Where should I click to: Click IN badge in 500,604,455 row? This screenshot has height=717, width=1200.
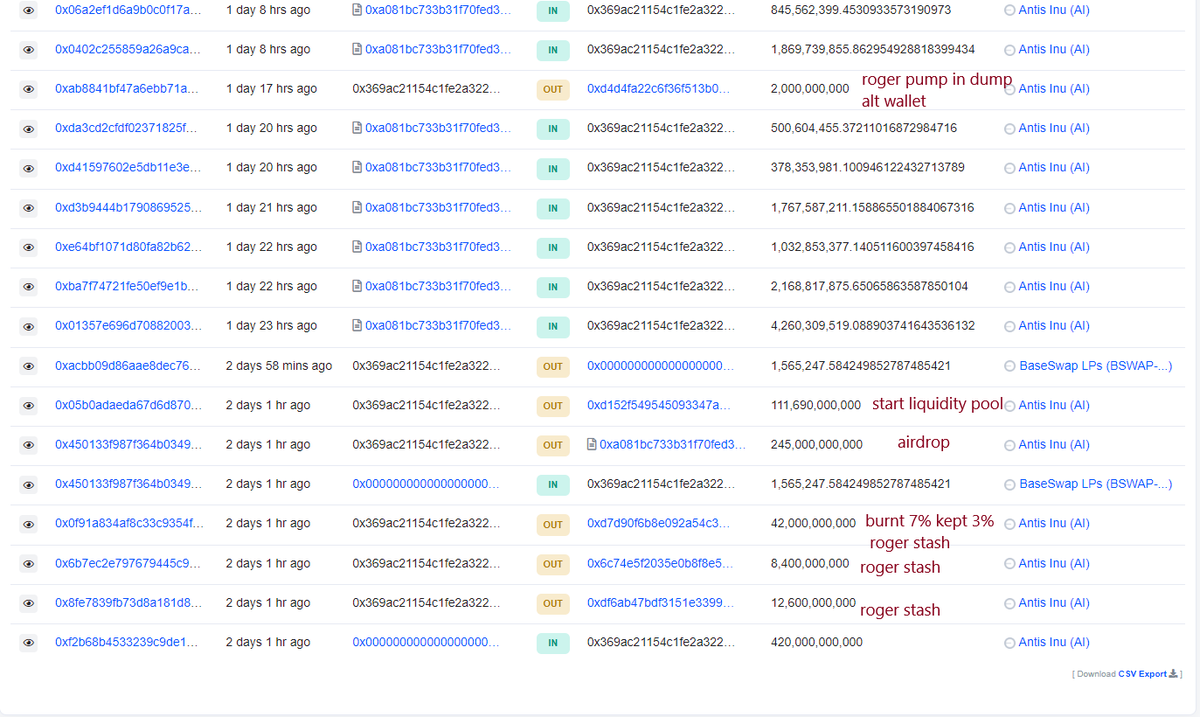pos(553,129)
